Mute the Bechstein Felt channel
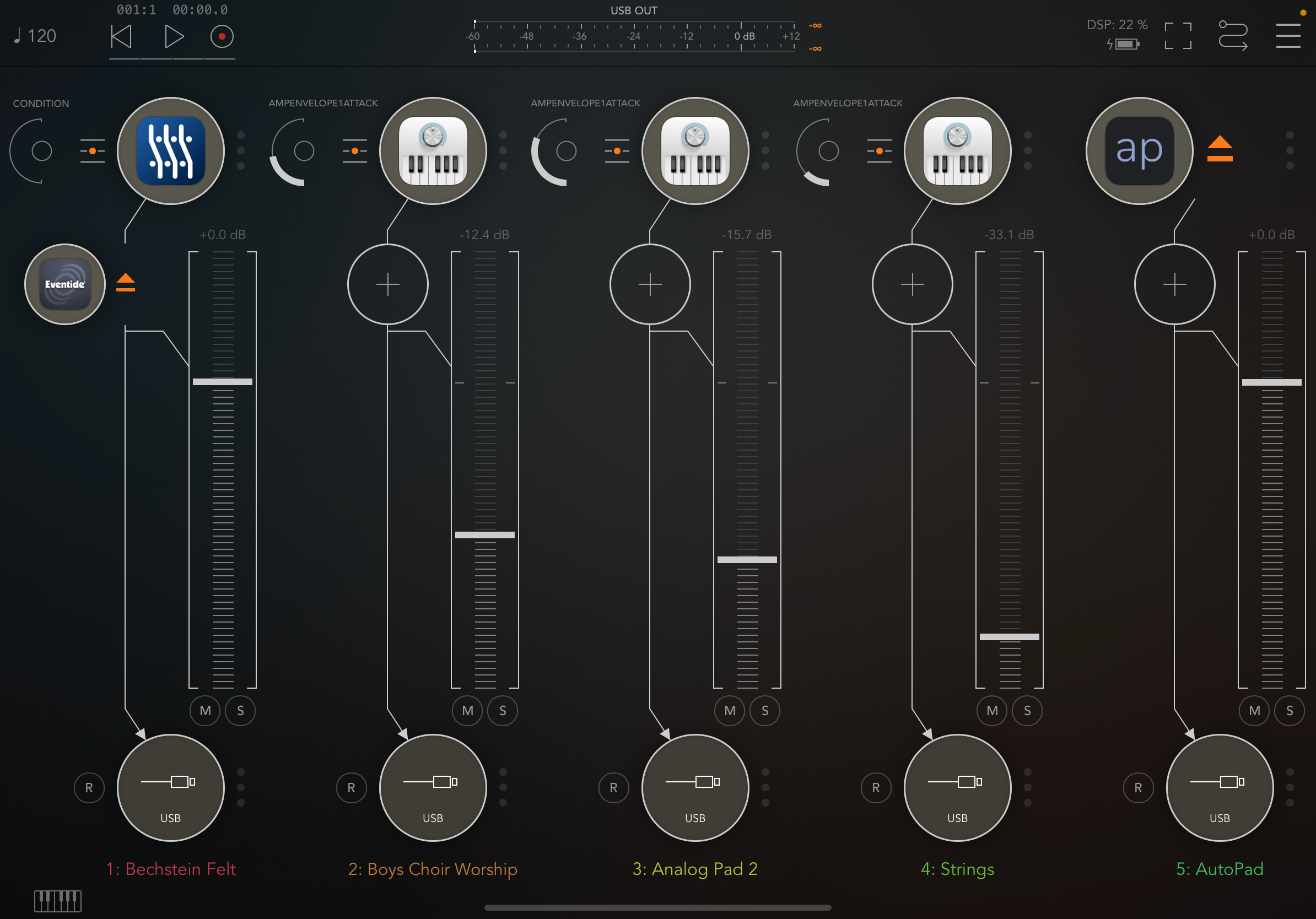The image size is (1316, 919). click(x=205, y=710)
